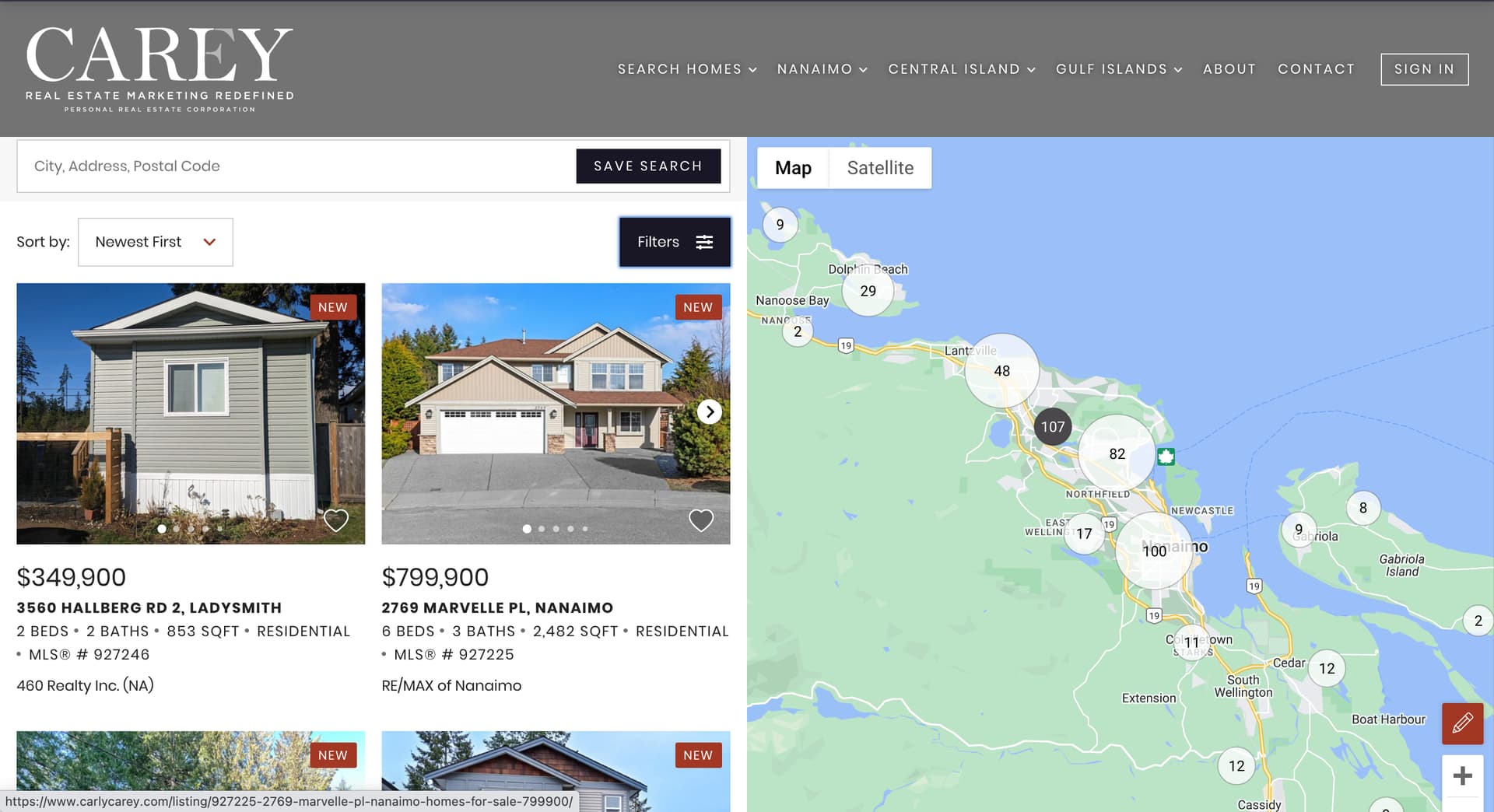Expand the Search Homes menu

pyautogui.click(x=687, y=69)
